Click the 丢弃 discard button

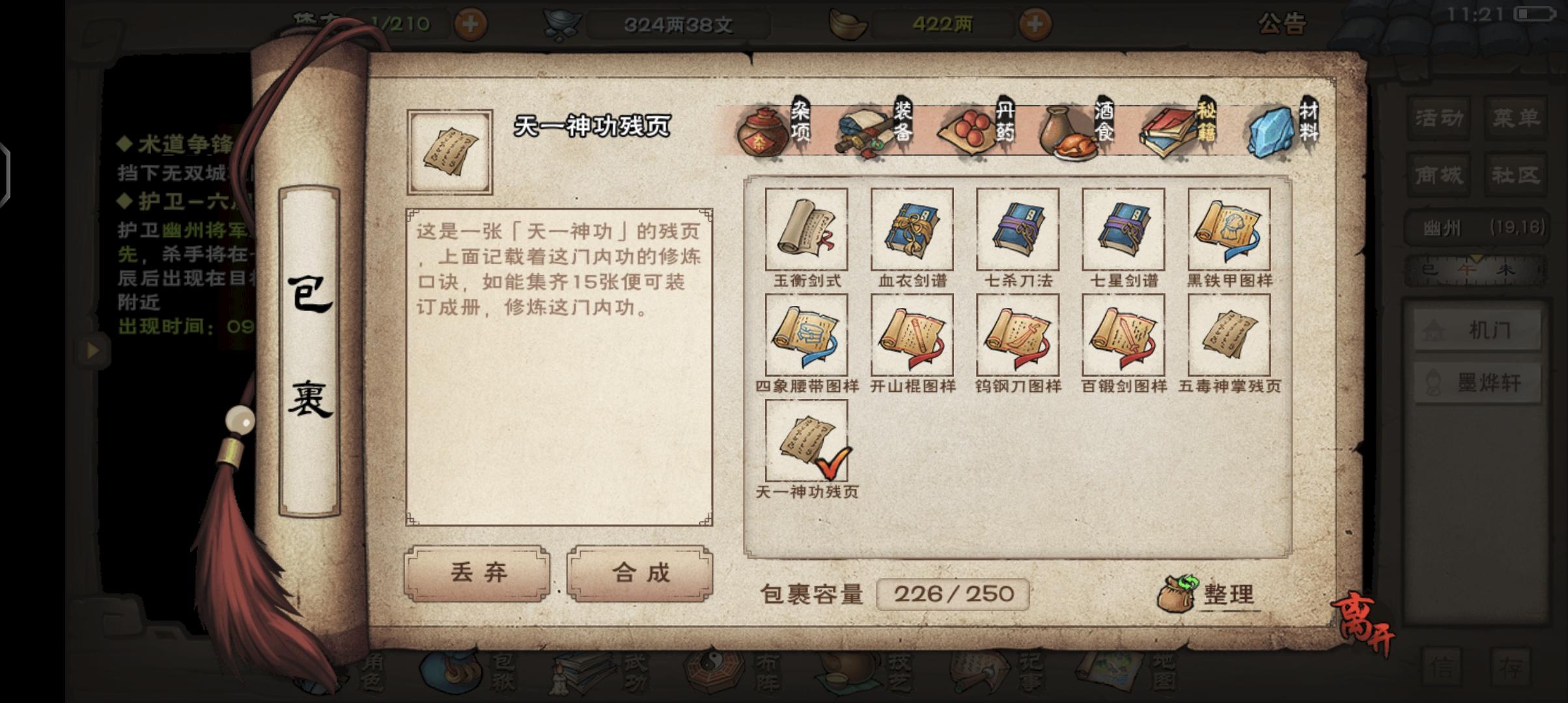pyautogui.click(x=477, y=573)
